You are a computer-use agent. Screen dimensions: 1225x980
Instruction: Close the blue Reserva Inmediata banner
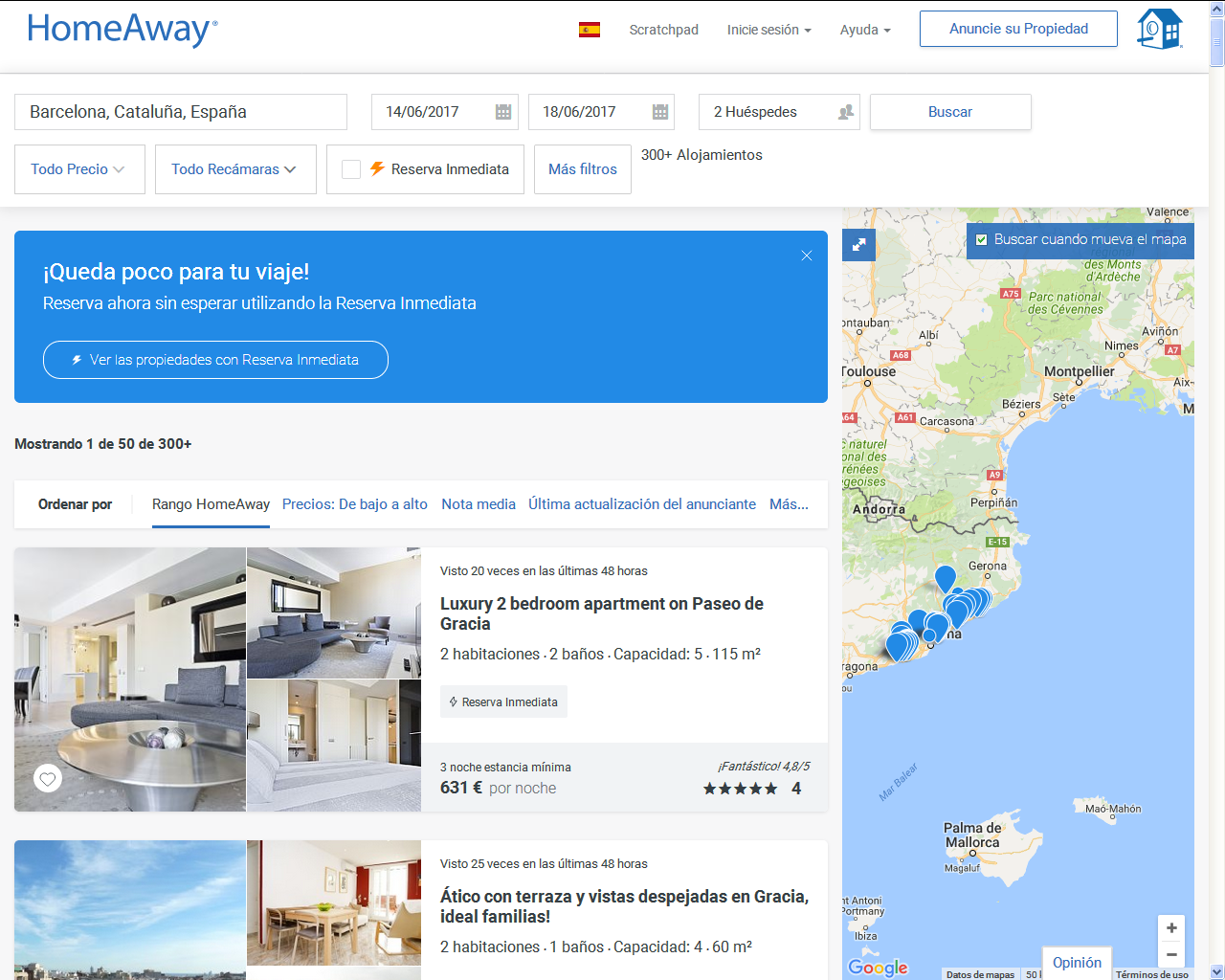click(807, 256)
